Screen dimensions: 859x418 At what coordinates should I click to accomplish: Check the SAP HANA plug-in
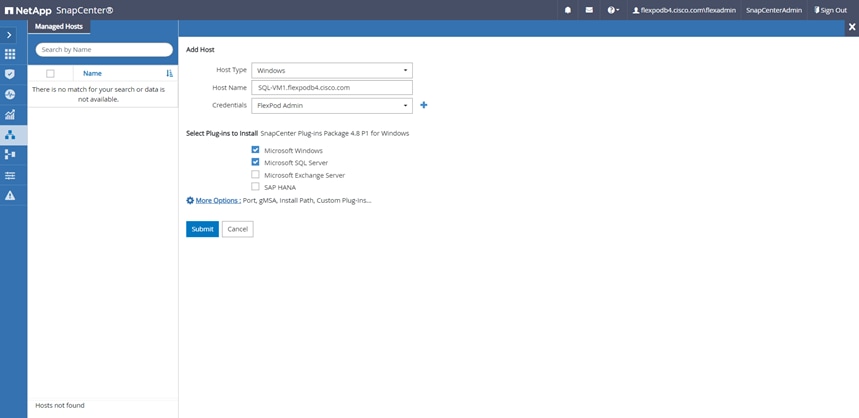[x=255, y=187]
